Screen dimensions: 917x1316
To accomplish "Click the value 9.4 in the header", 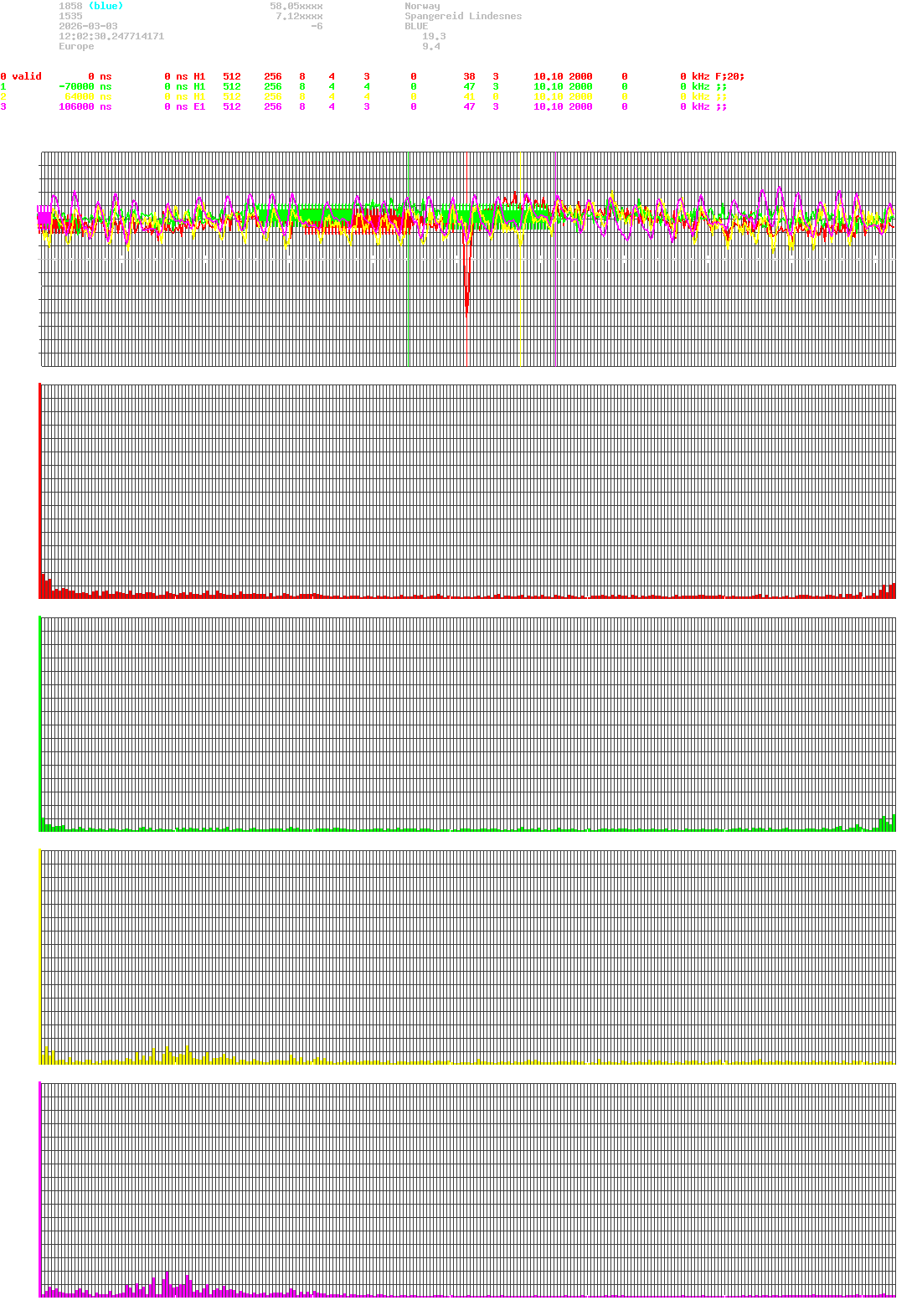I will [431, 46].
